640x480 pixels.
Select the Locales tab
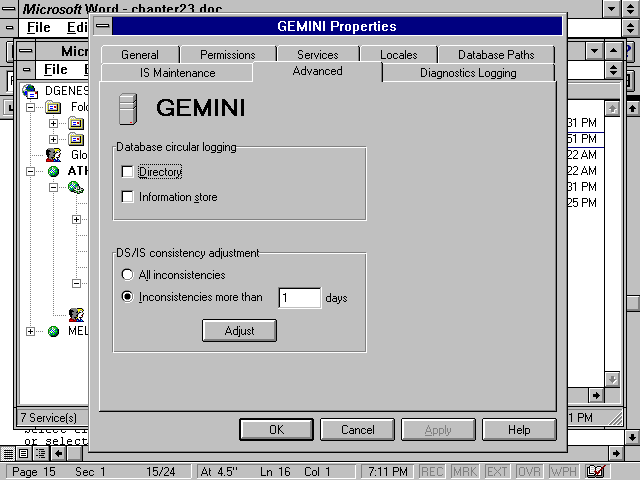(398, 55)
